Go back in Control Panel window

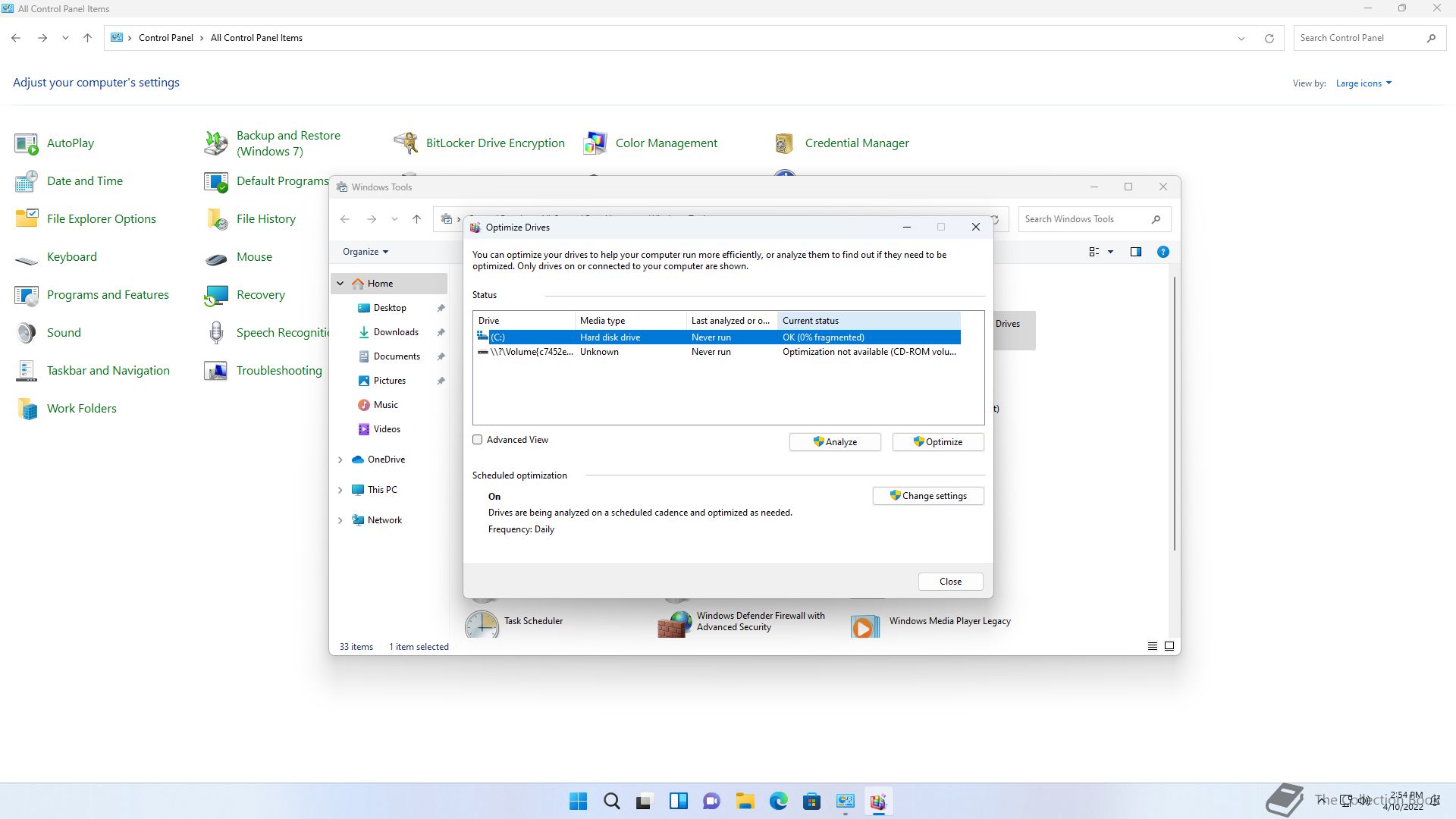coord(16,38)
